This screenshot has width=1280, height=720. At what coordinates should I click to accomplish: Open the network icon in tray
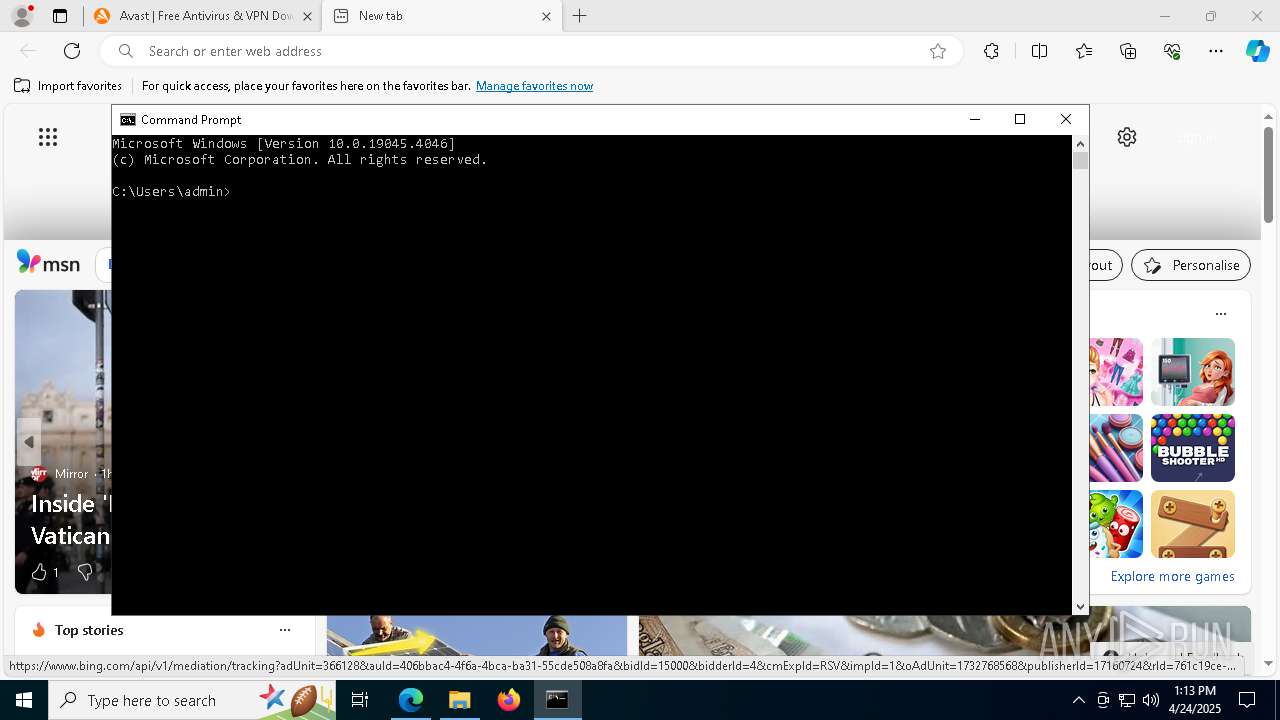click(1127, 700)
